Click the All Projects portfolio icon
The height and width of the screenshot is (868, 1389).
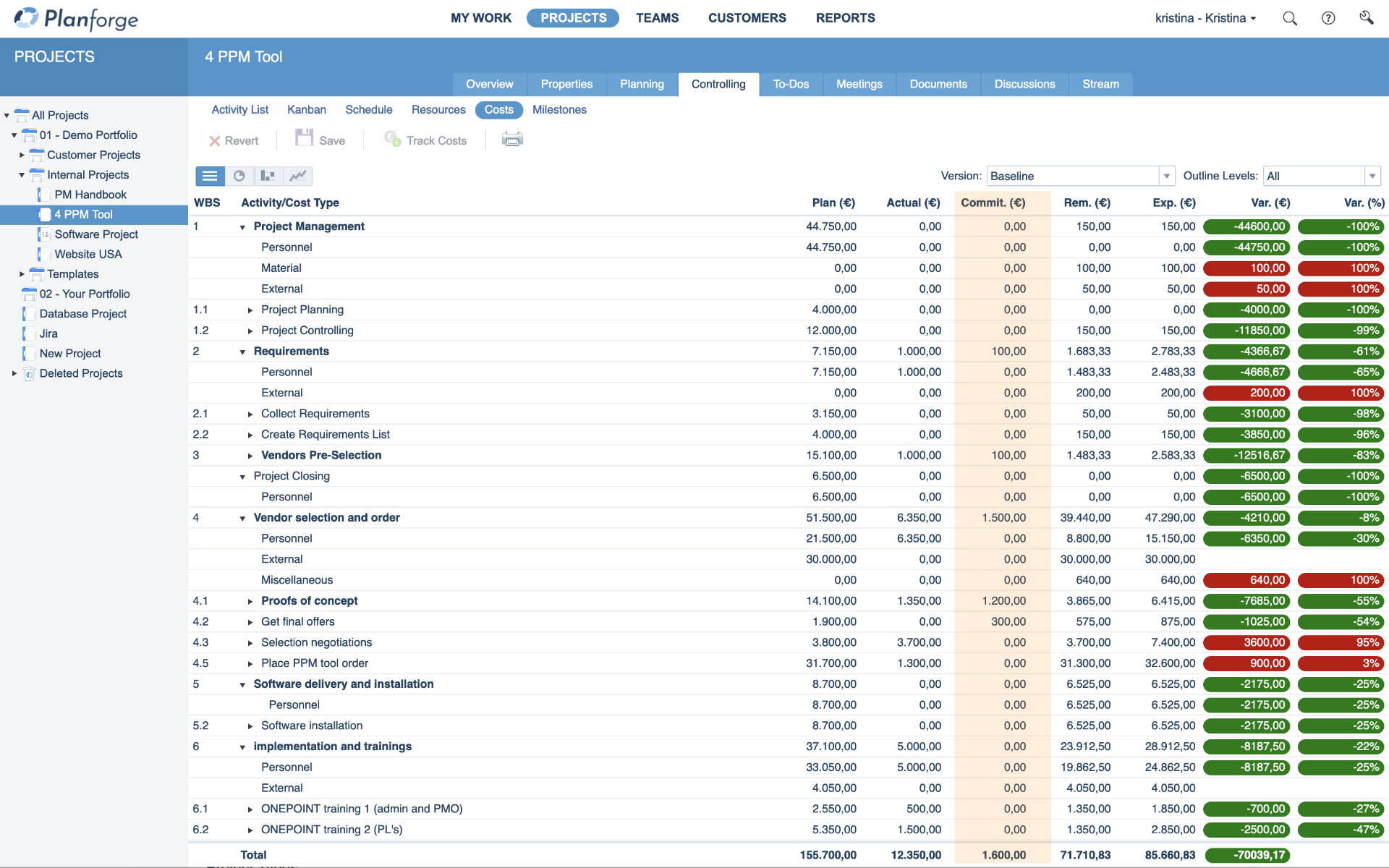point(22,115)
